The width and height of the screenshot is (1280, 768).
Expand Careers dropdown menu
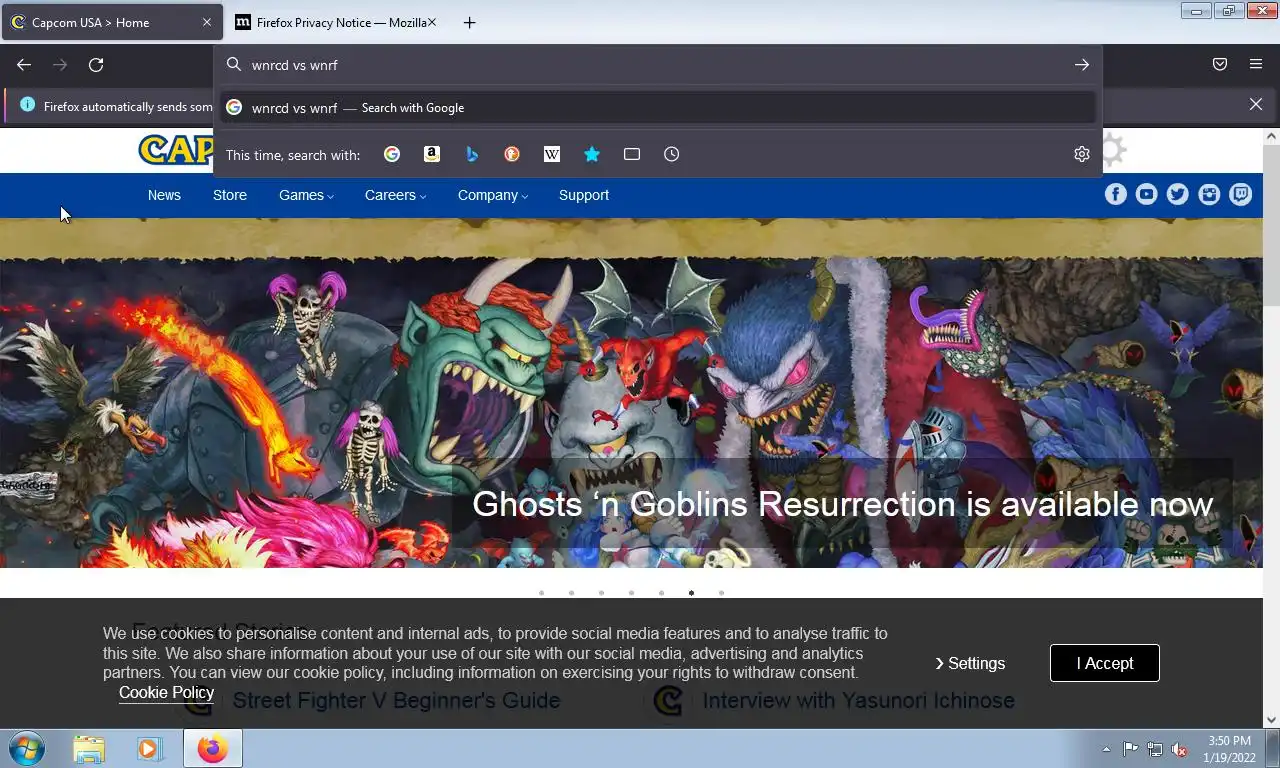point(395,195)
